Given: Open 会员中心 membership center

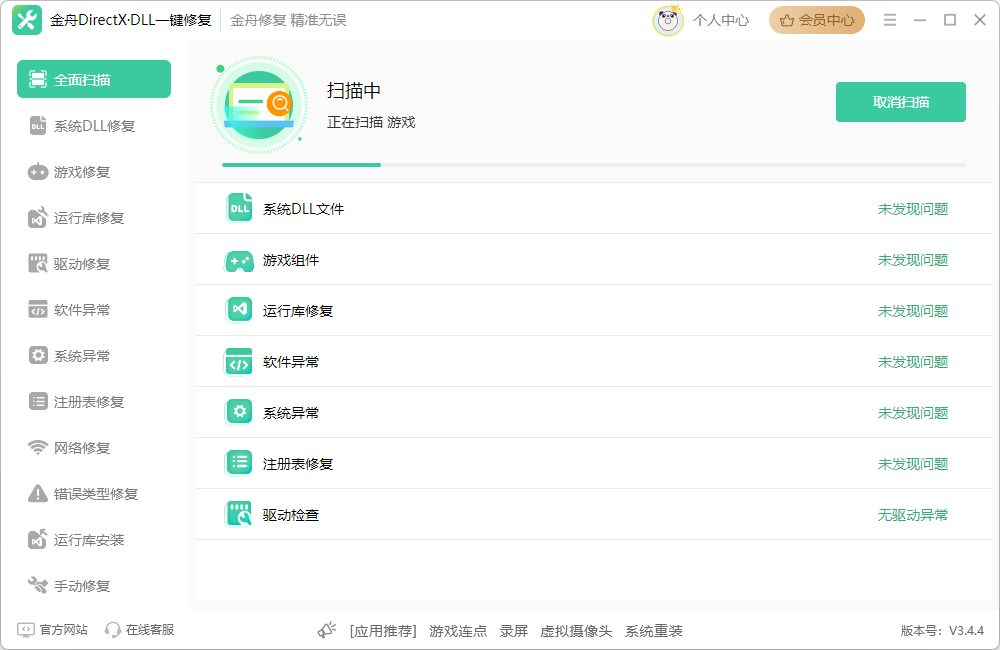Looking at the screenshot, I should click(817, 19).
